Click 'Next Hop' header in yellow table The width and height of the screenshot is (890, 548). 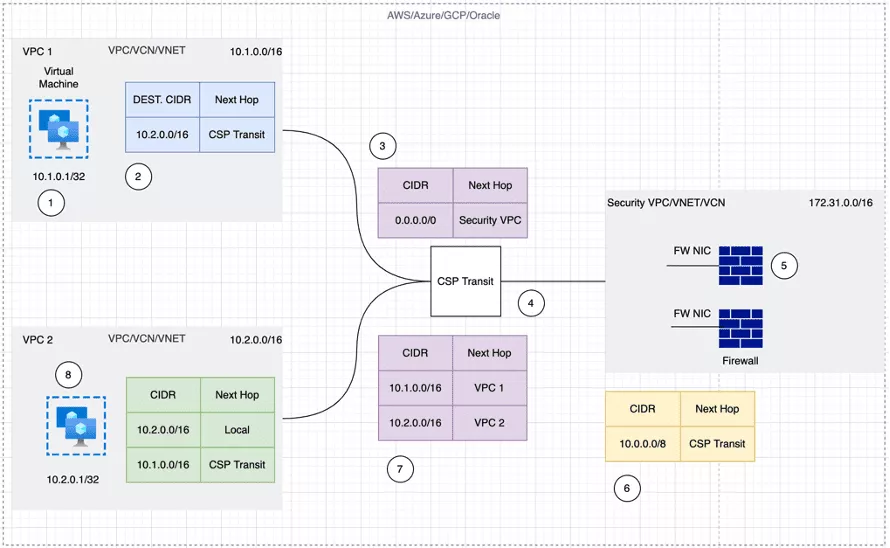click(717, 409)
